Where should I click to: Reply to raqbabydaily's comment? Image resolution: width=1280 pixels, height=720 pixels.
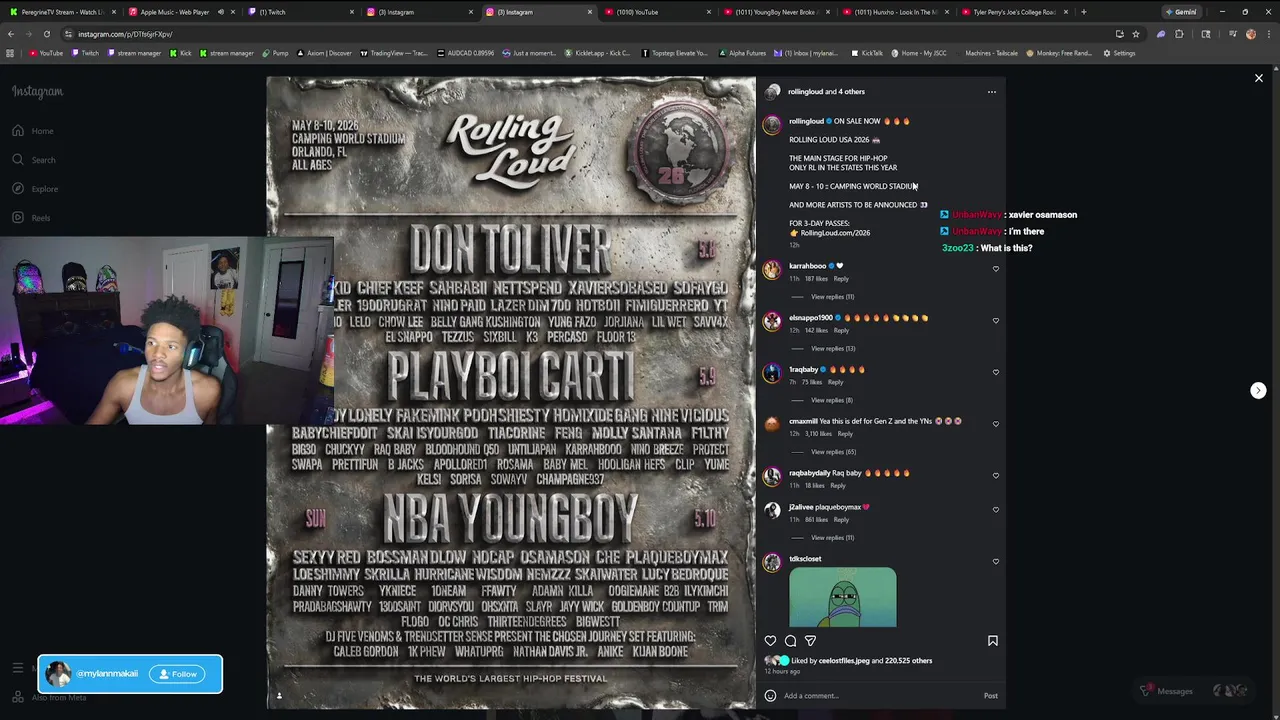[x=838, y=486]
